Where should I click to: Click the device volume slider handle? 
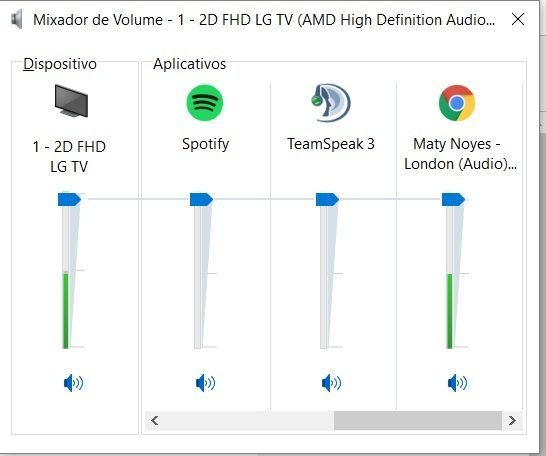pos(69,199)
